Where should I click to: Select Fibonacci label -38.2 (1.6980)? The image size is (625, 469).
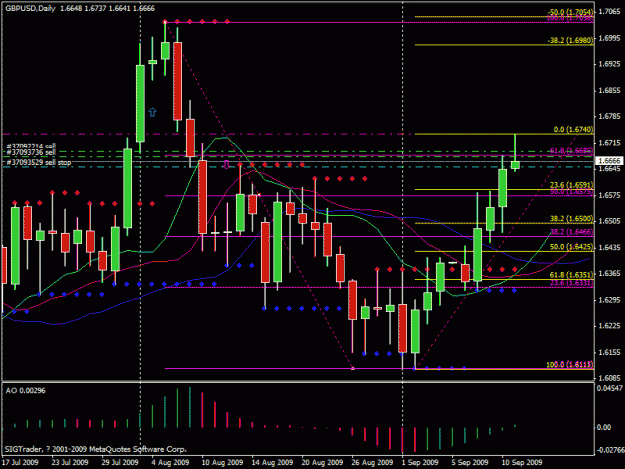pos(570,41)
